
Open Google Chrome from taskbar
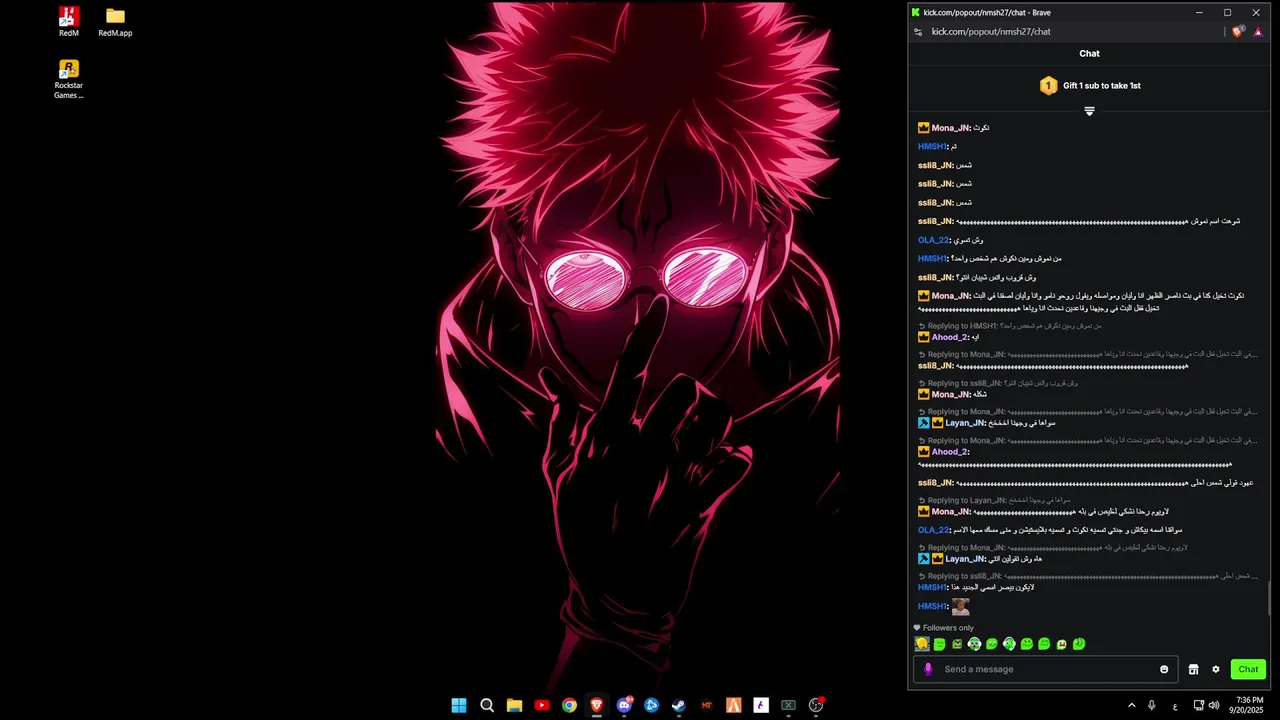click(x=569, y=705)
